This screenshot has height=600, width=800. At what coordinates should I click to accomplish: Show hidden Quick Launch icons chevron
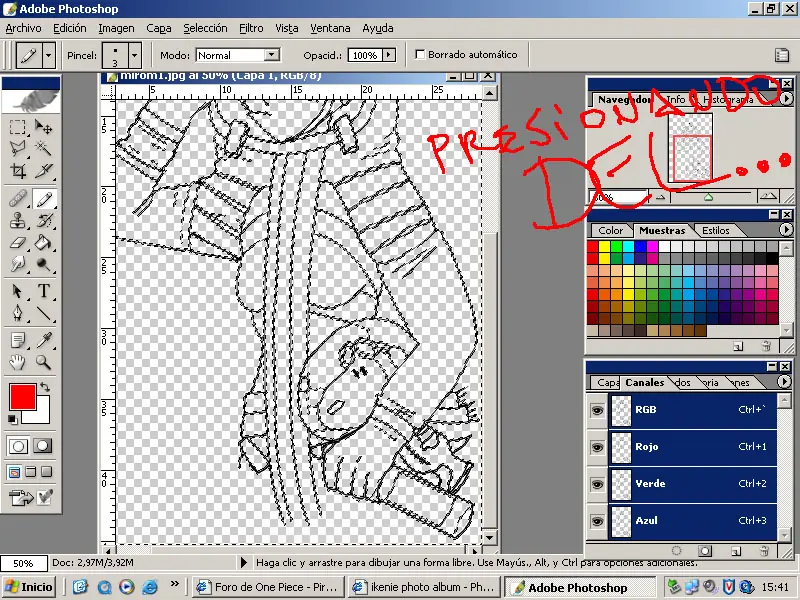tap(174, 584)
